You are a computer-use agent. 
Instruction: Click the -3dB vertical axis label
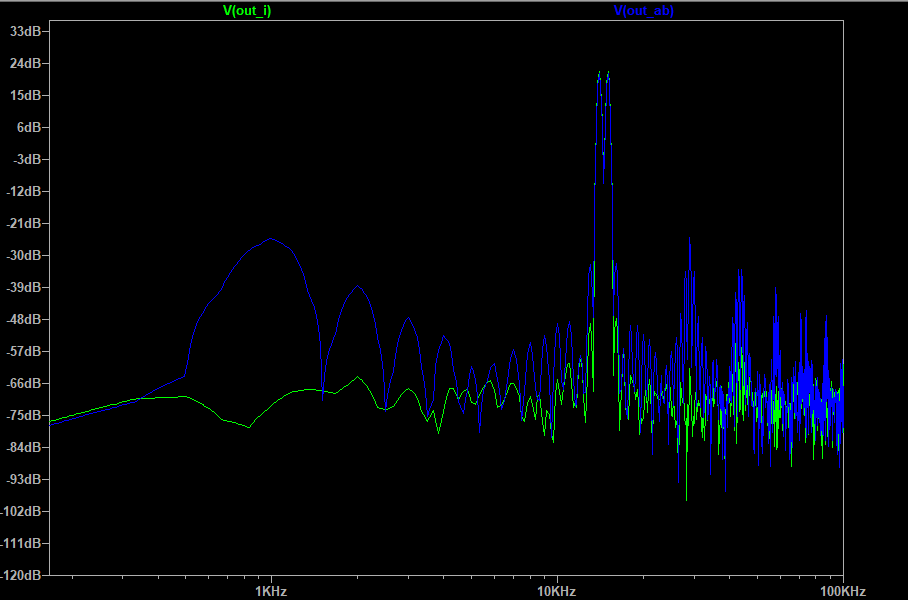(27, 159)
